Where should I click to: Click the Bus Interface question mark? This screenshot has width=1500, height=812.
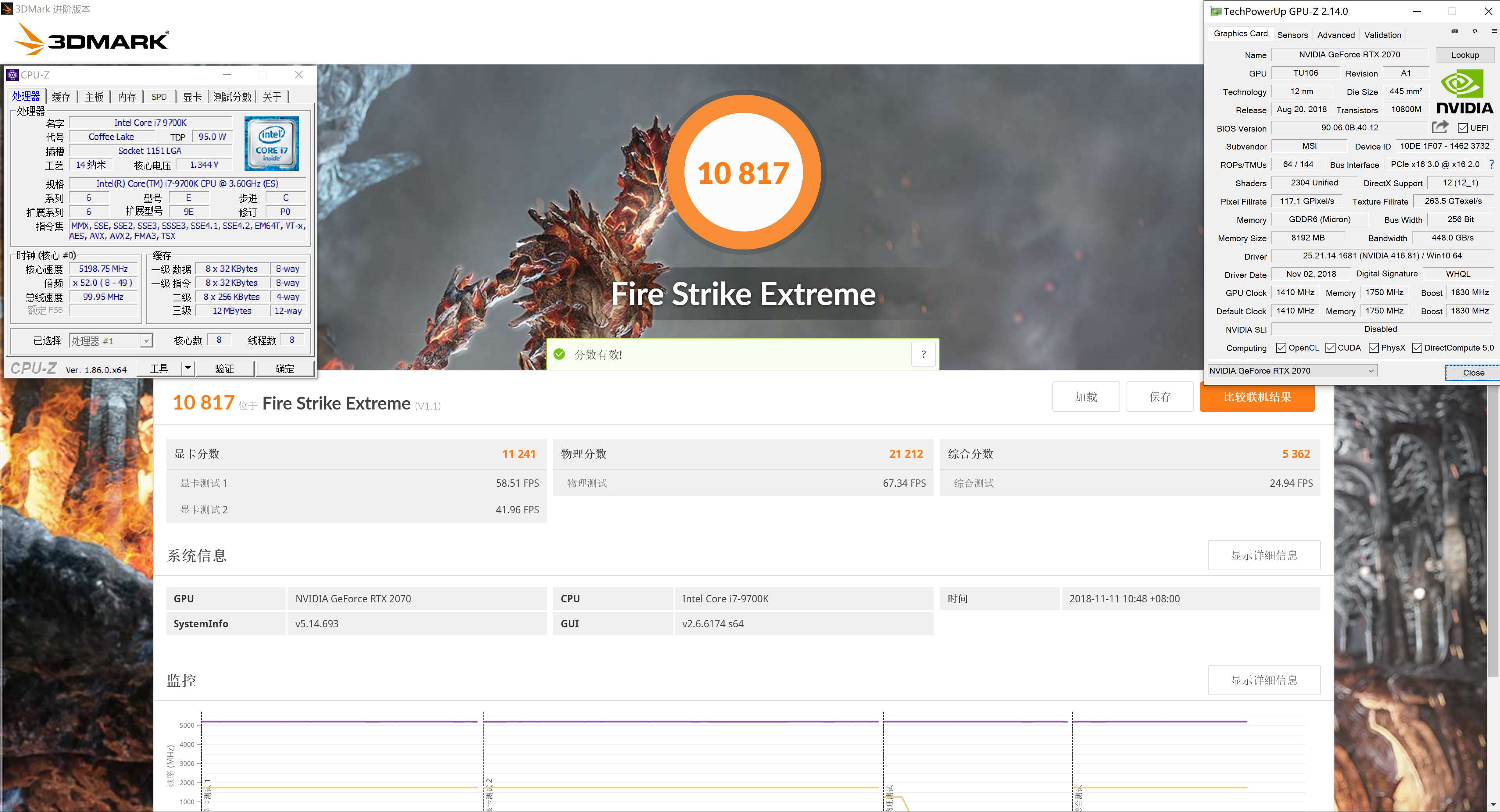click(1491, 165)
